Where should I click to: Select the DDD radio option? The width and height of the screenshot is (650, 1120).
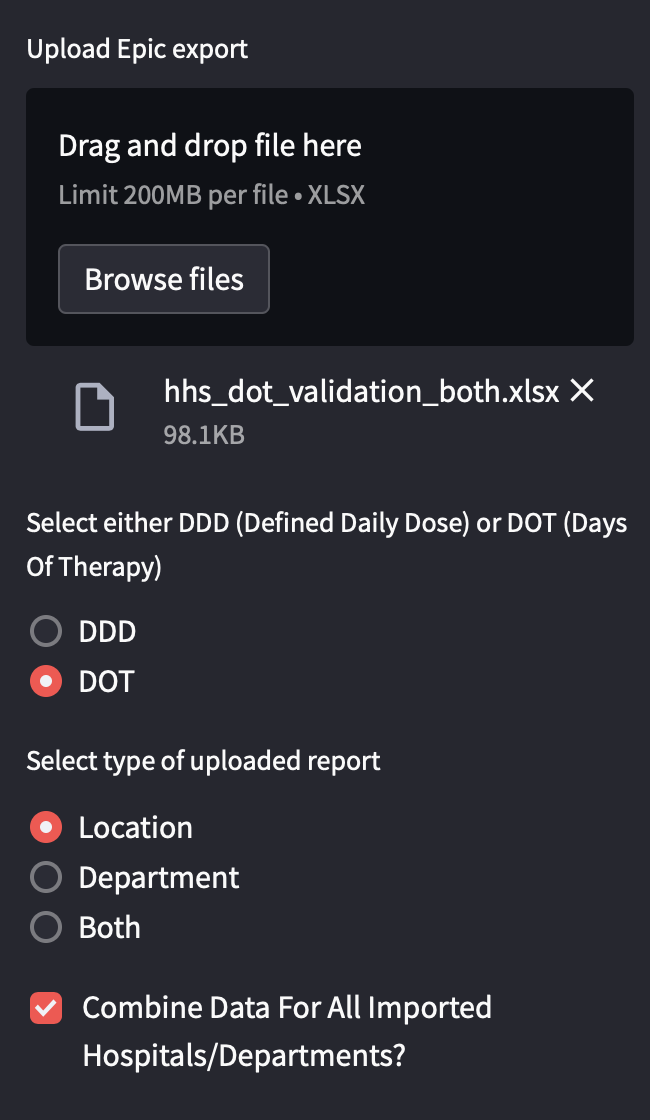(46, 631)
